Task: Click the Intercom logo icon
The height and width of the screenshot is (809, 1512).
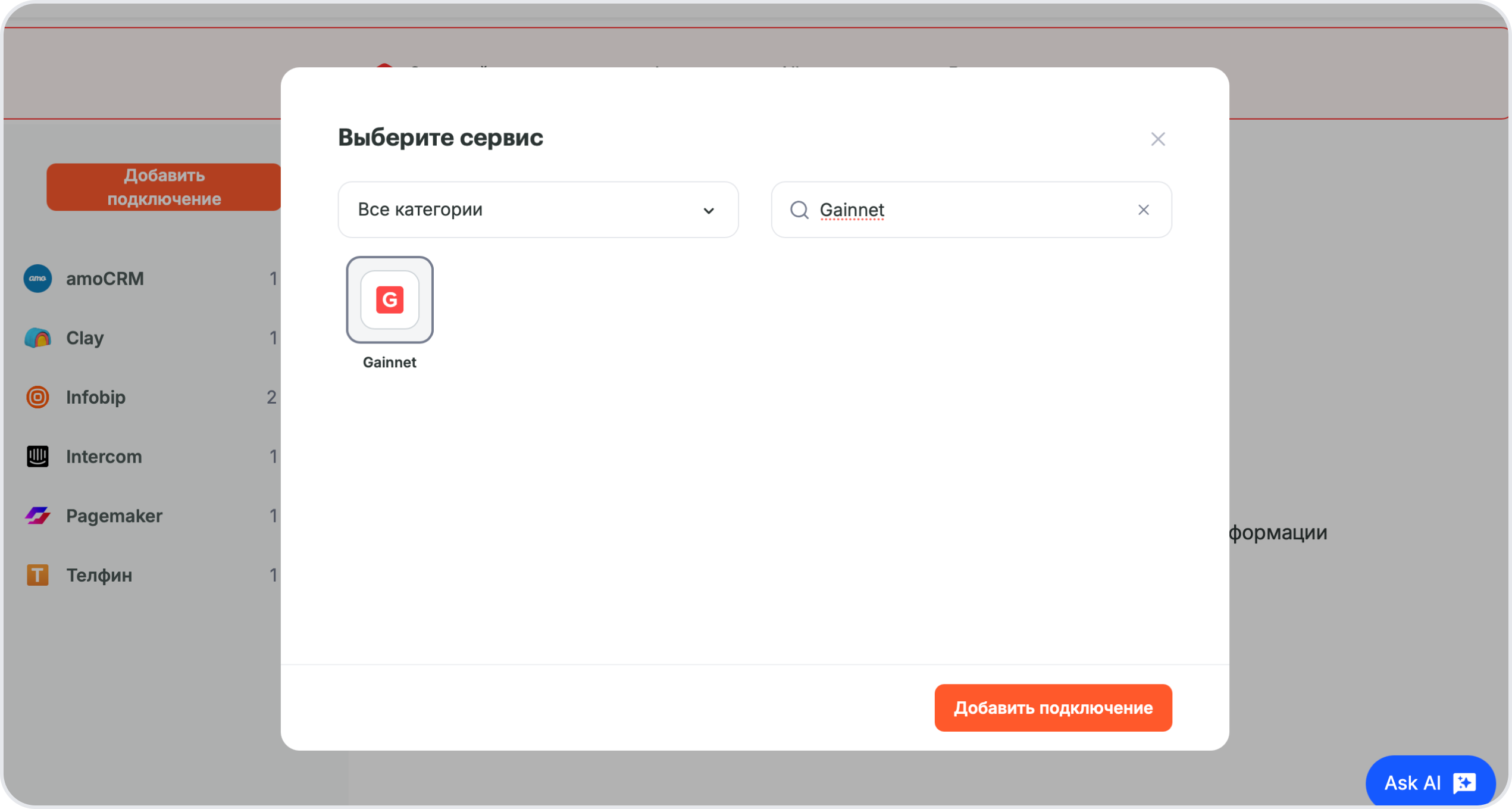Action: tap(37, 457)
